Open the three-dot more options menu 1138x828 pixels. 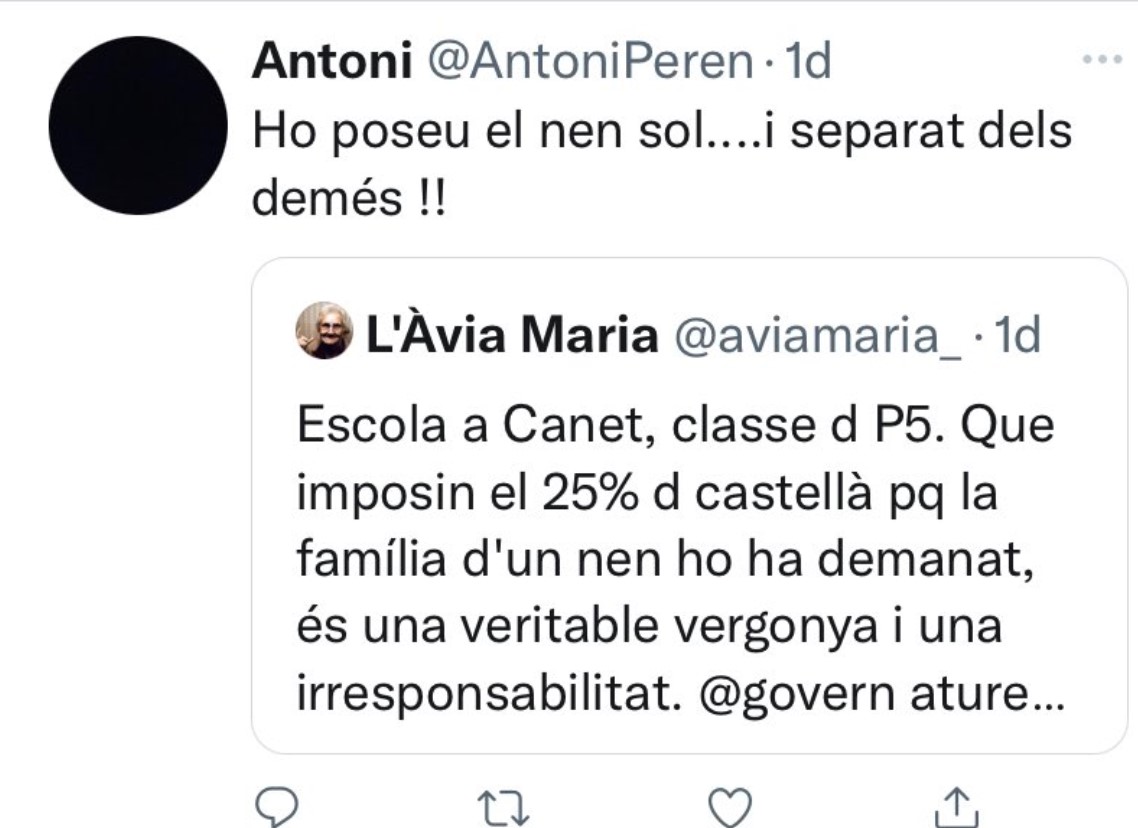pos(1103,60)
